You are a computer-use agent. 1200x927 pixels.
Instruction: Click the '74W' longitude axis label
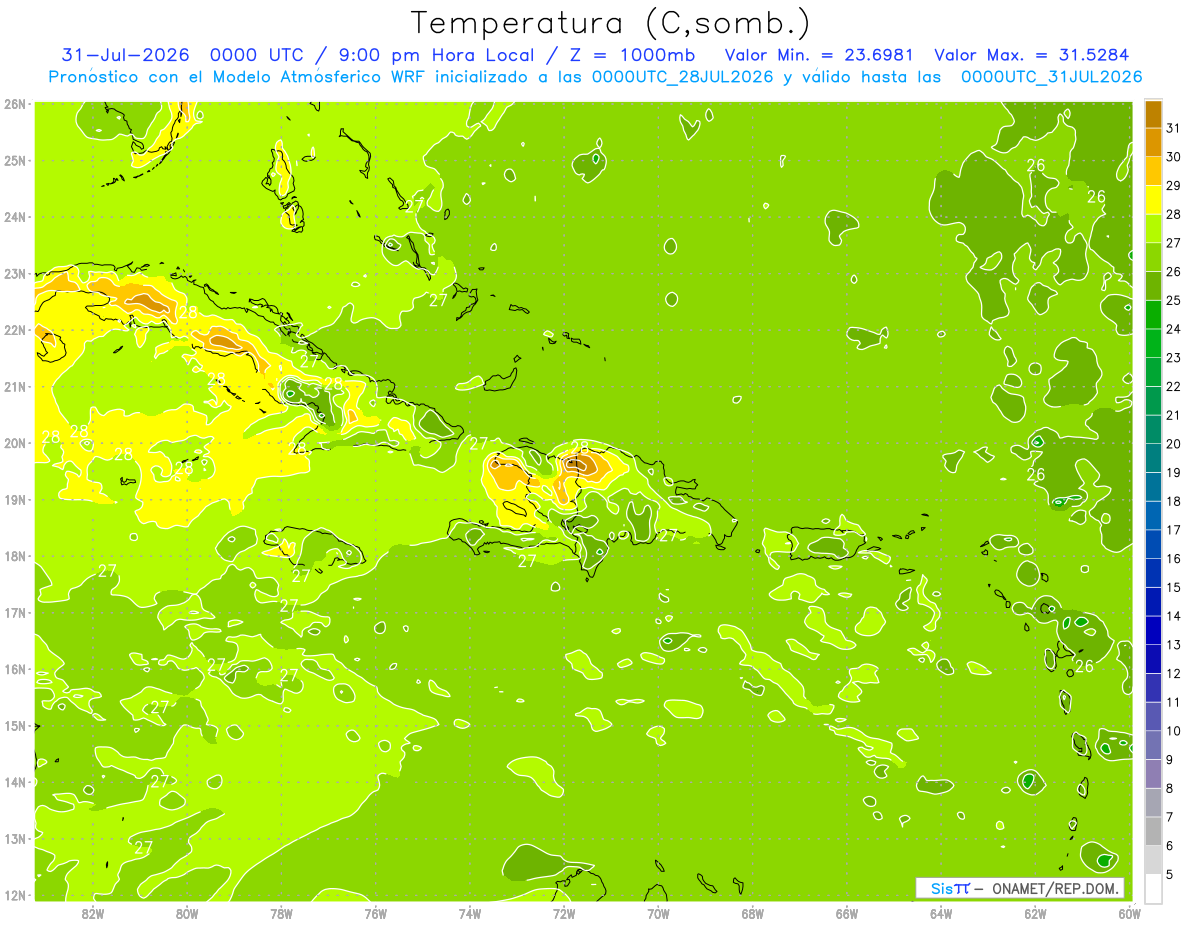[x=470, y=914]
